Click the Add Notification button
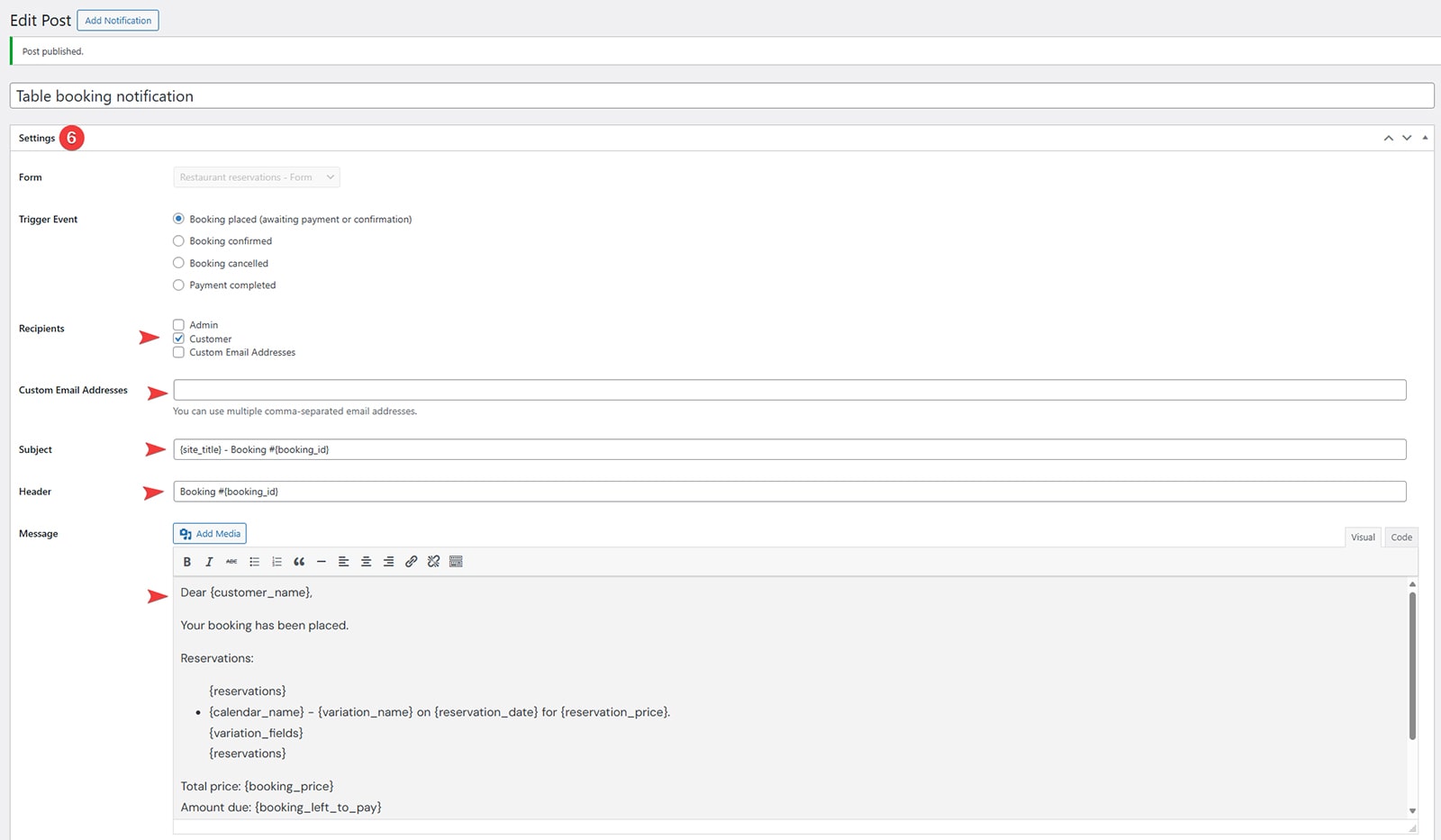Viewport: 1441px width, 840px height. tap(118, 20)
